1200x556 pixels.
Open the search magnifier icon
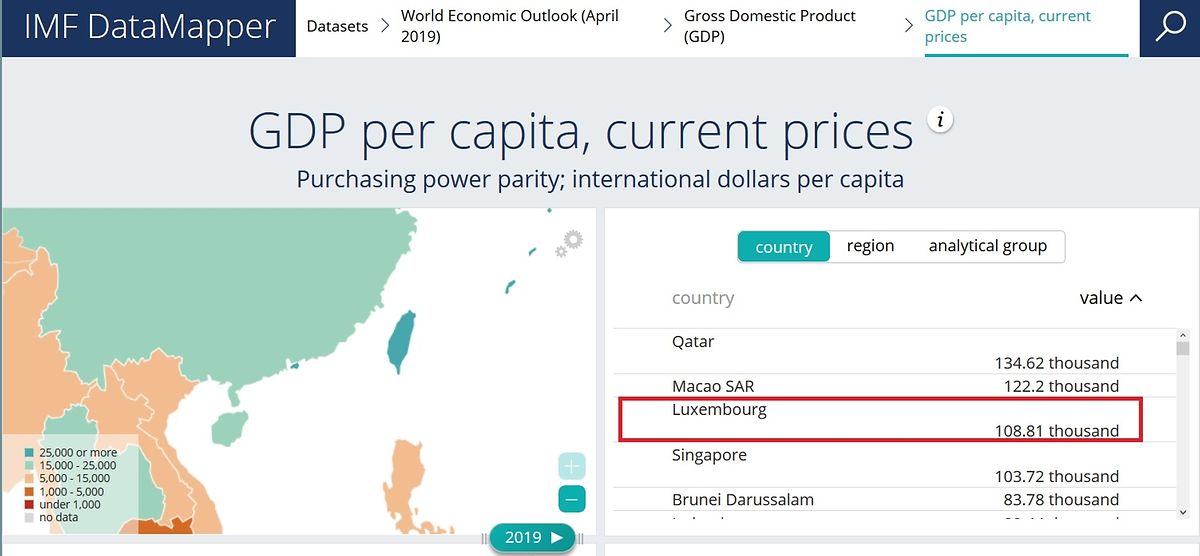click(1170, 28)
